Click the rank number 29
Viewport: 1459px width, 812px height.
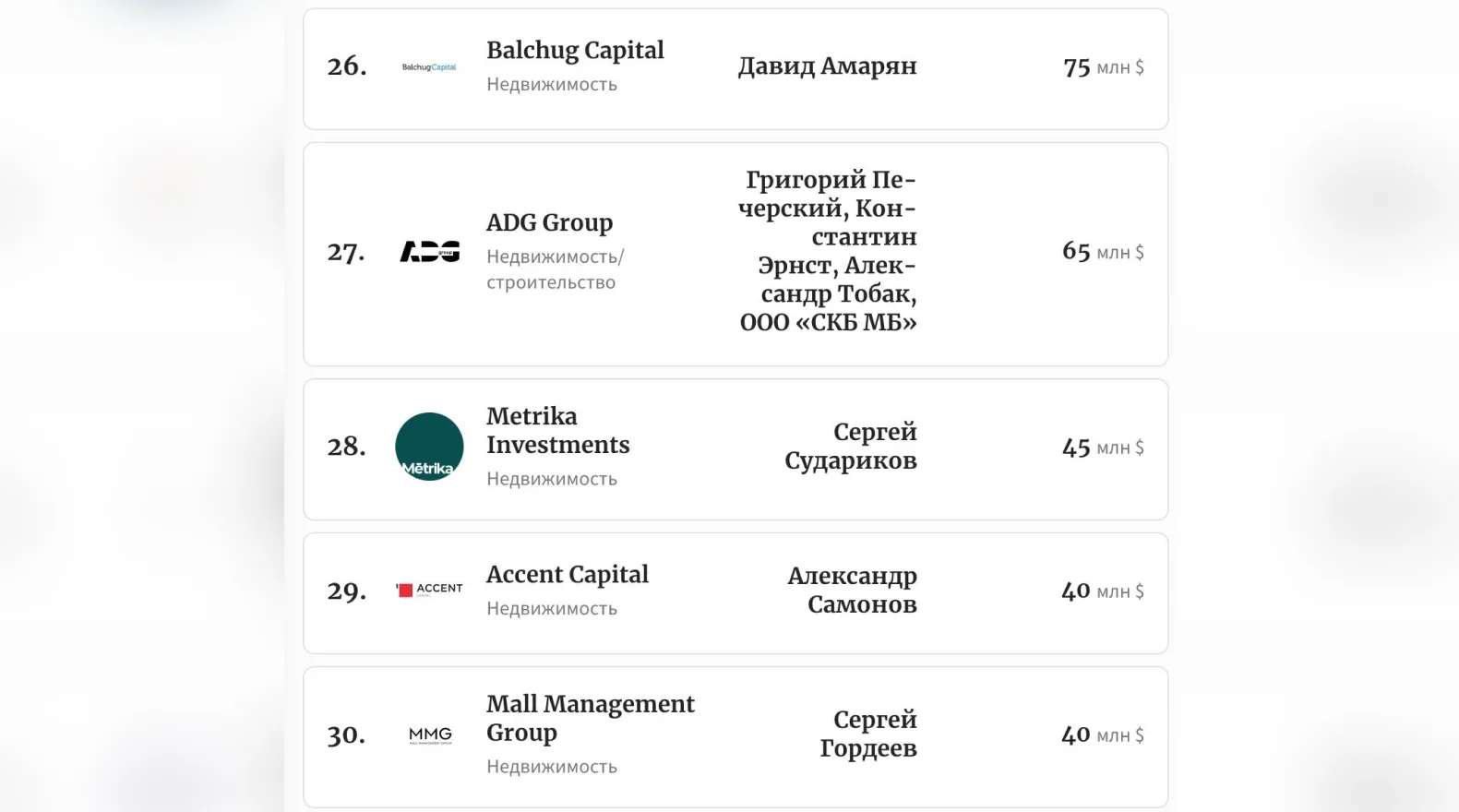point(346,591)
